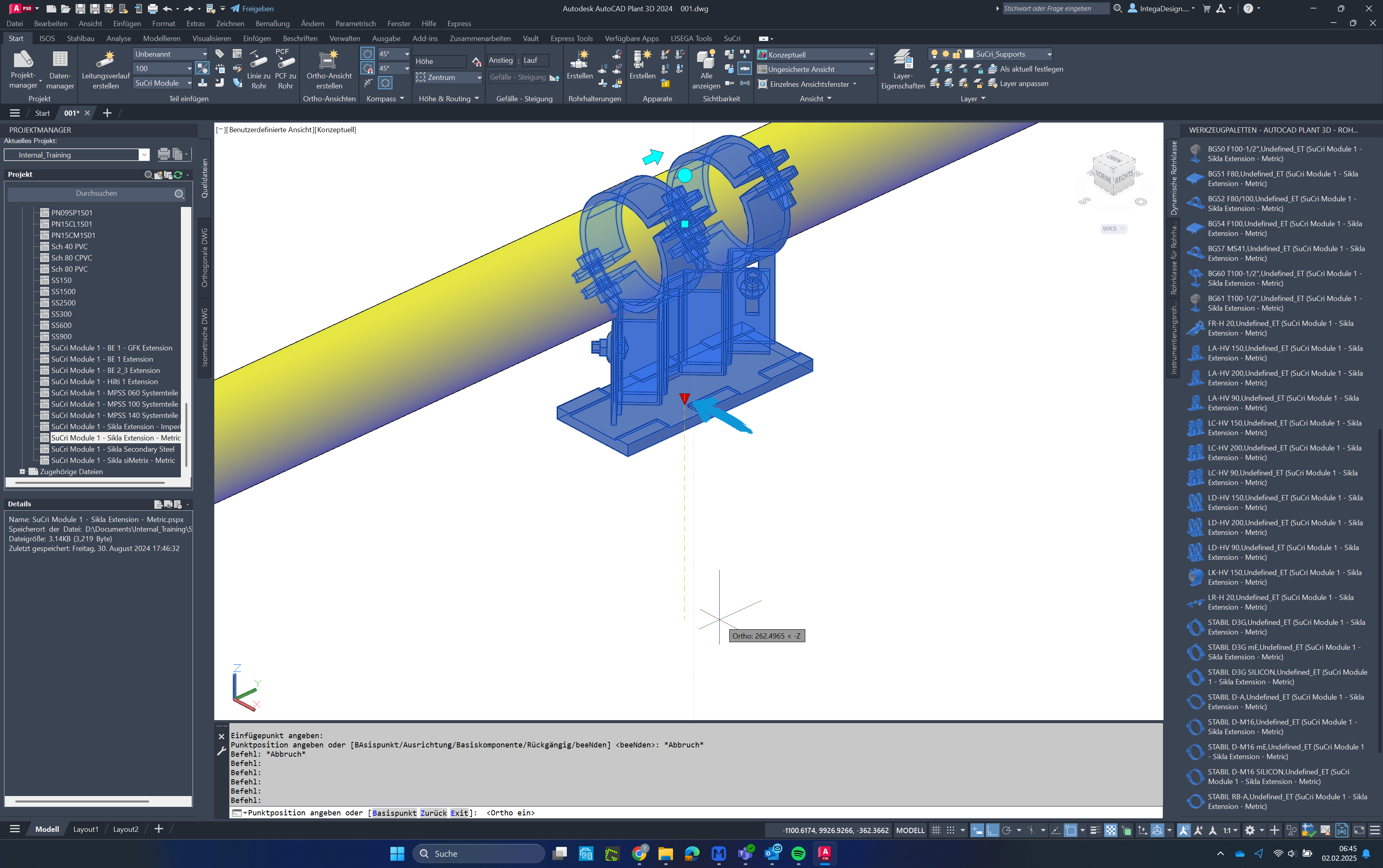Toggle transparency display in status bar
The height and width of the screenshot is (868, 1383).
click(x=1111, y=830)
